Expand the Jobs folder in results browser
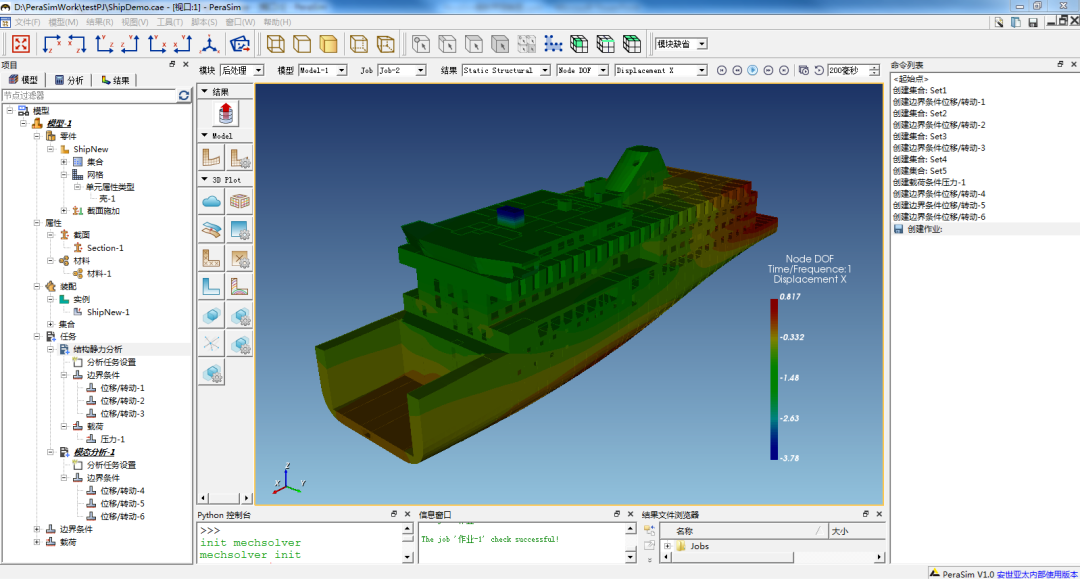1080x587 pixels. [667, 546]
